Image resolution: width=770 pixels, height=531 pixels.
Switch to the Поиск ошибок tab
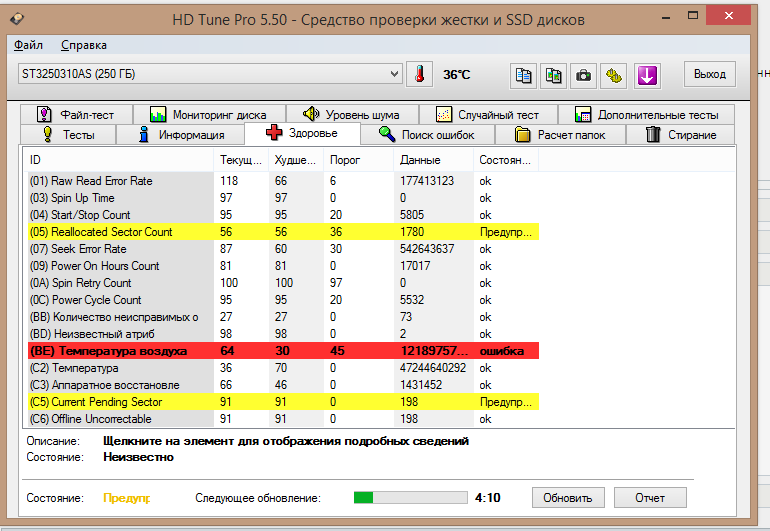(427, 135)
